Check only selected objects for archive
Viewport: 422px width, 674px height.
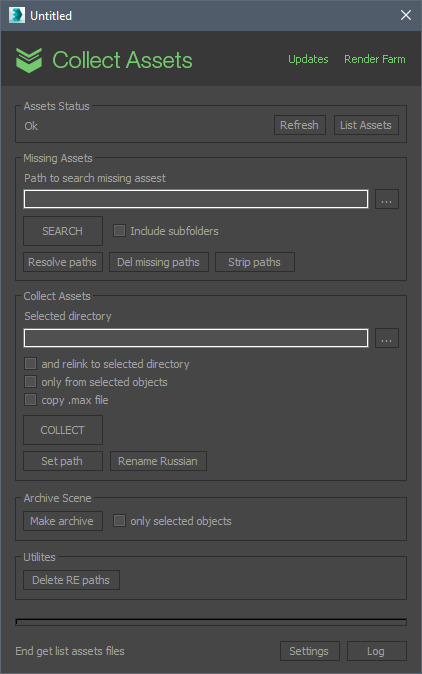[x=119, y=521]
